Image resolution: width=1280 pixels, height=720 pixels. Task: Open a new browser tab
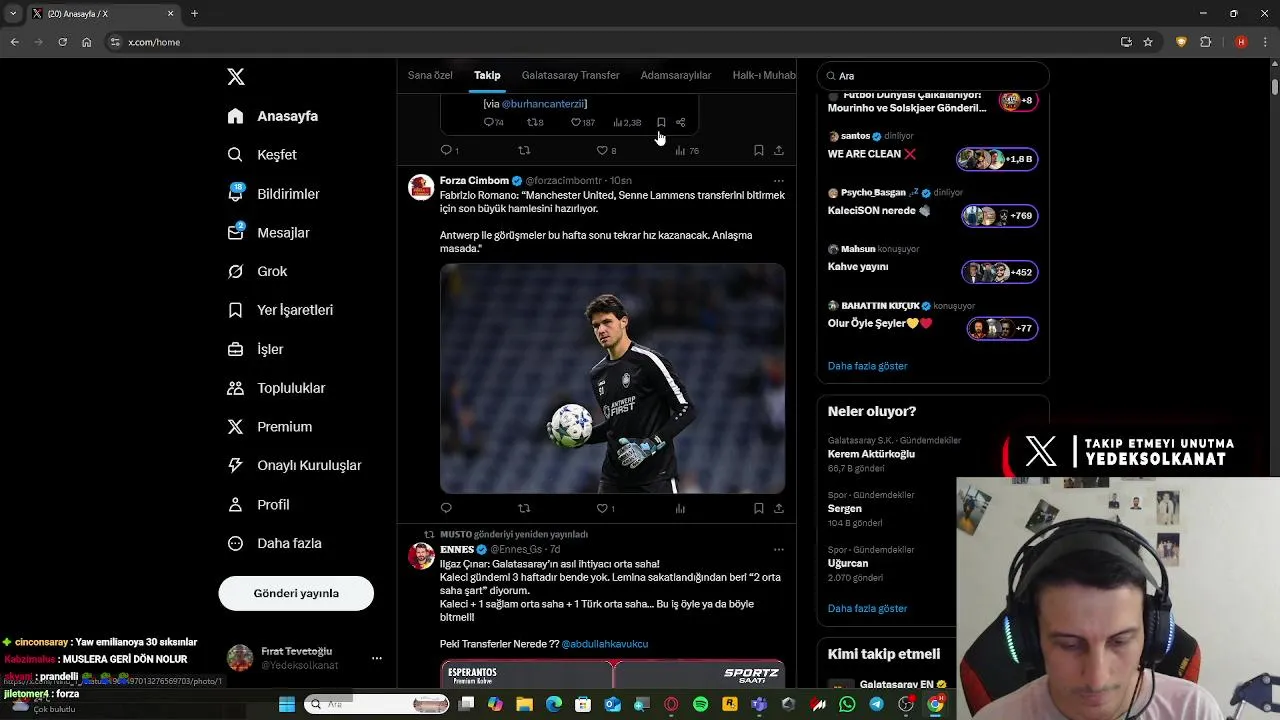(194, 14)
